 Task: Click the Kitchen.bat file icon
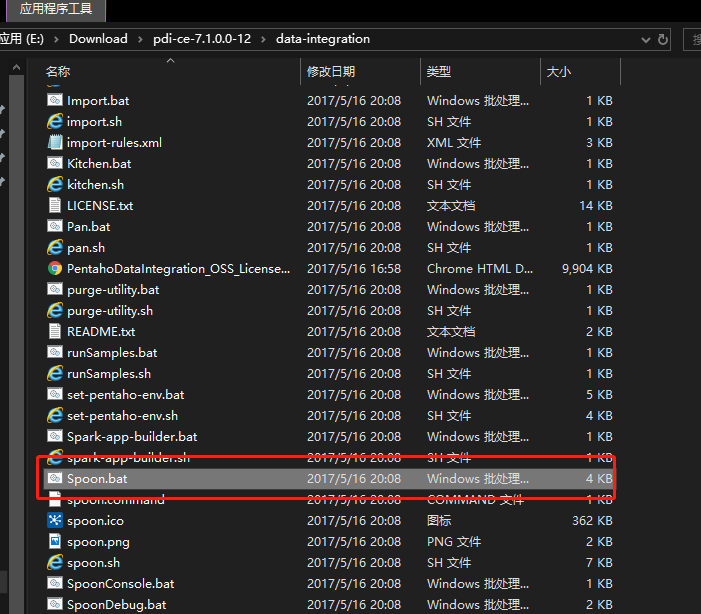coord(55,163)
